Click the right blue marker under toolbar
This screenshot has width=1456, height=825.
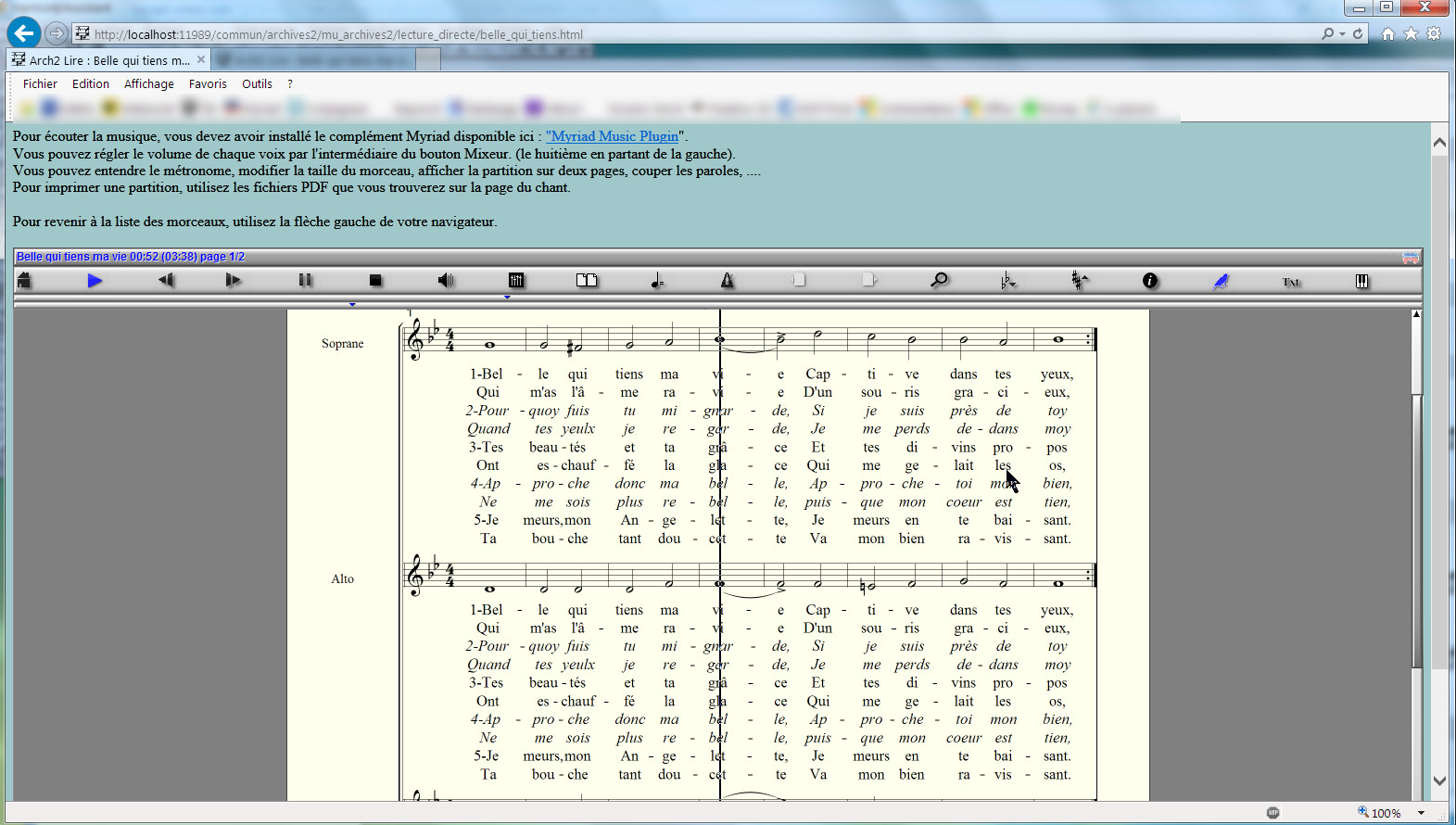tap(507, 298)
